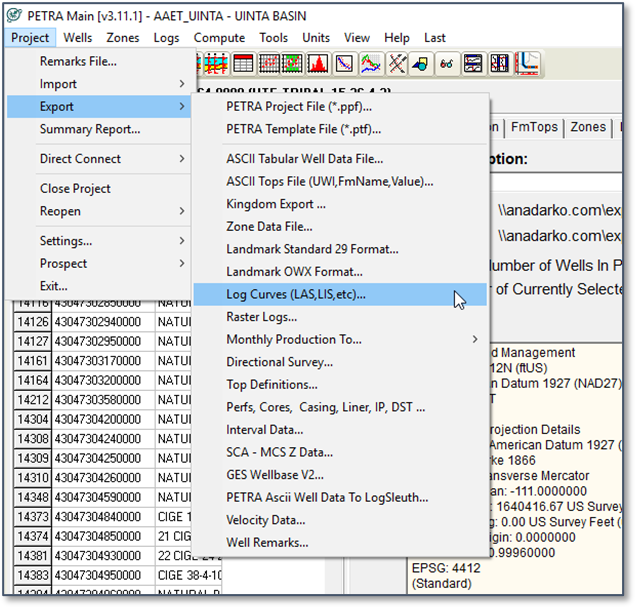Switch to the FmTops tab
This screenshot has height=608, width=635.
534,128
